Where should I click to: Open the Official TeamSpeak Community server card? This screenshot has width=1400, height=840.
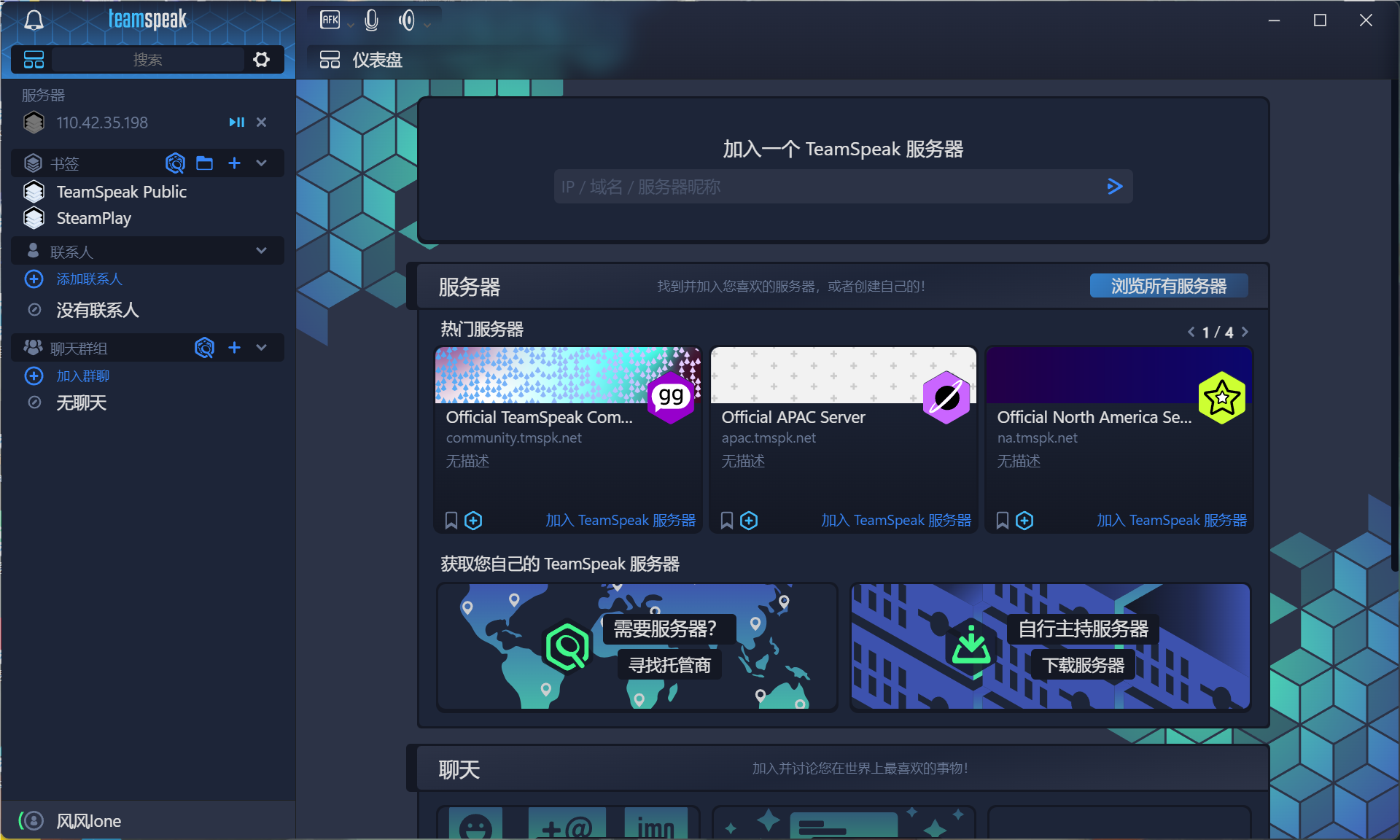(x=569, y=440)
